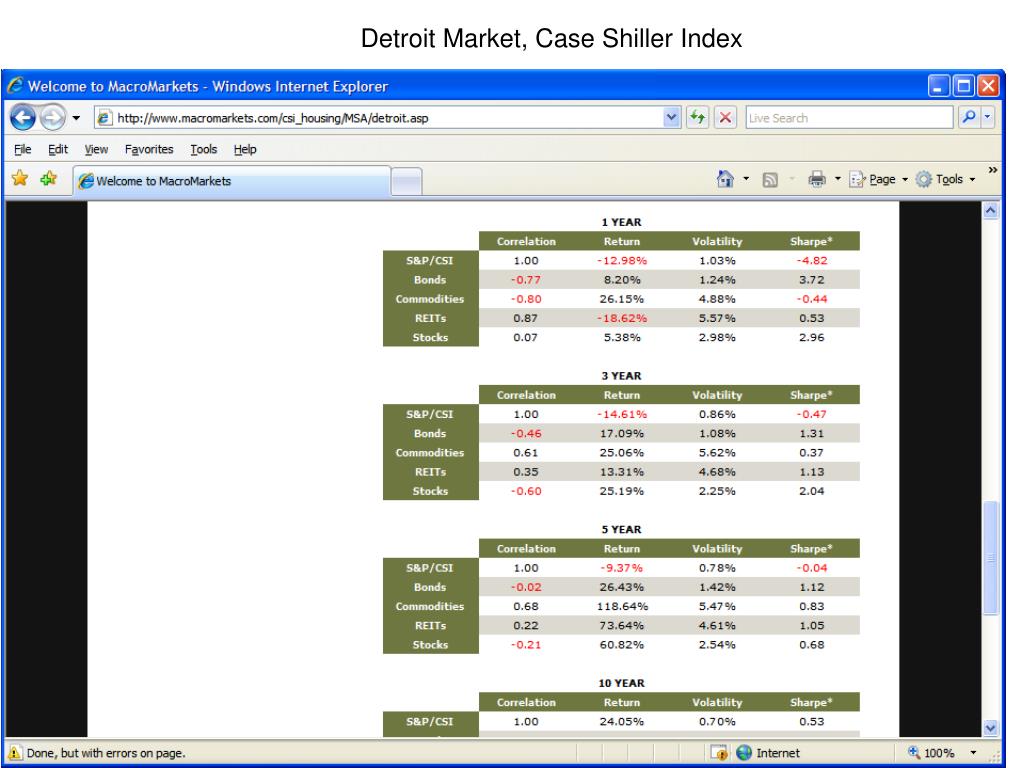Click the vertical scrollbar thumb

coord(991,558)
